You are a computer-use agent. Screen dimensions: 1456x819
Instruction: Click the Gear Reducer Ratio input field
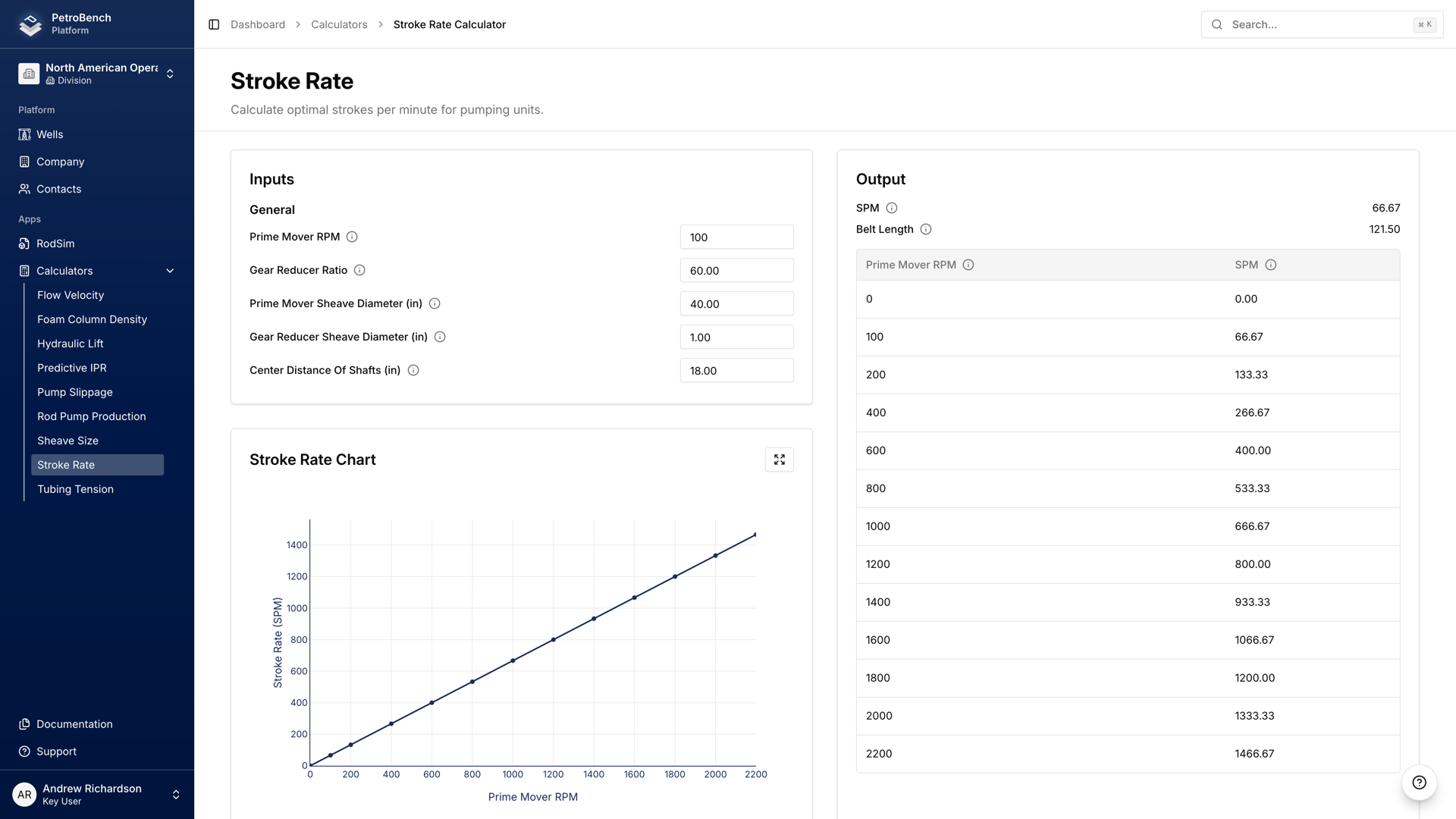tap(736, 270)
